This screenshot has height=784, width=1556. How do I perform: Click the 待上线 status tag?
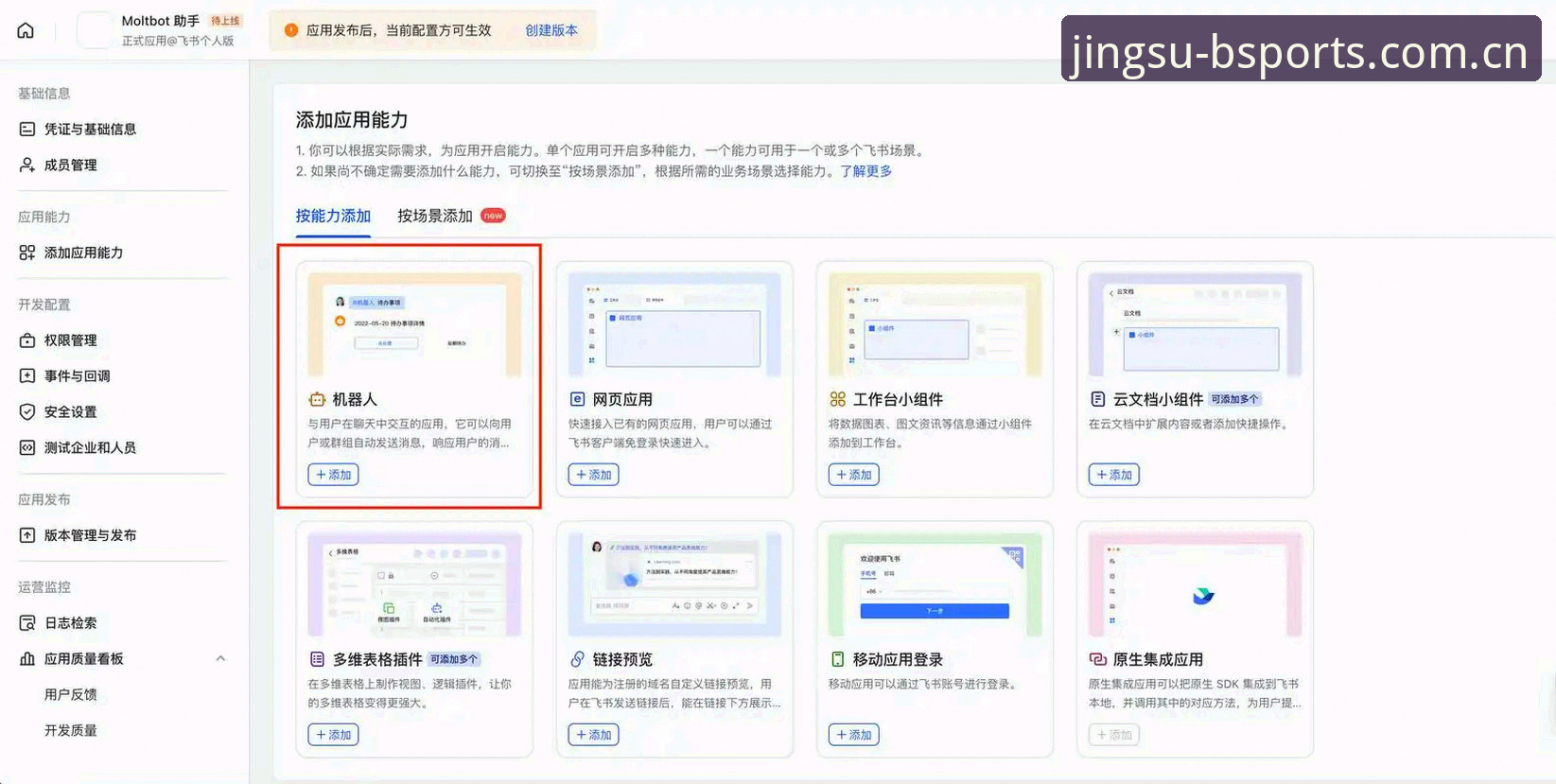coord(225,21)
